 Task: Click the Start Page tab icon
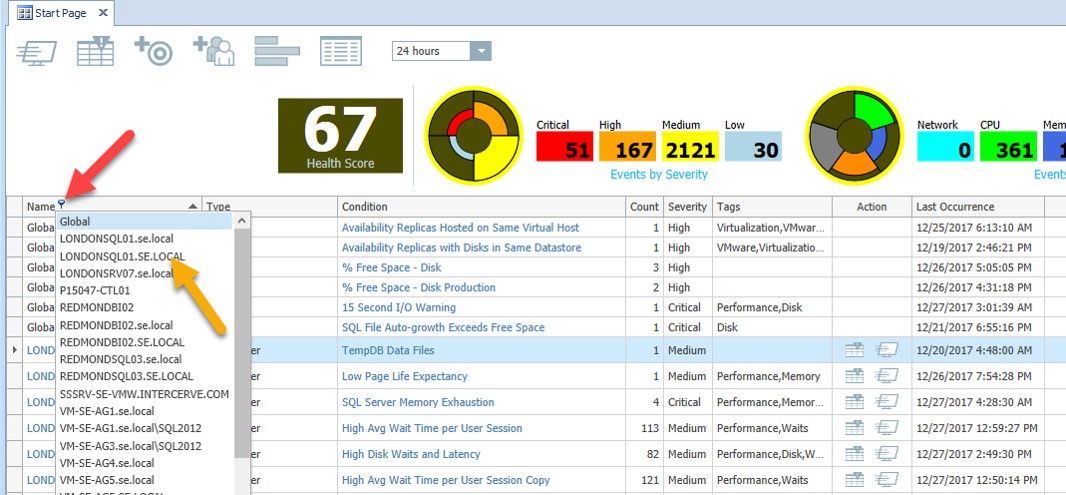point(24,13)
